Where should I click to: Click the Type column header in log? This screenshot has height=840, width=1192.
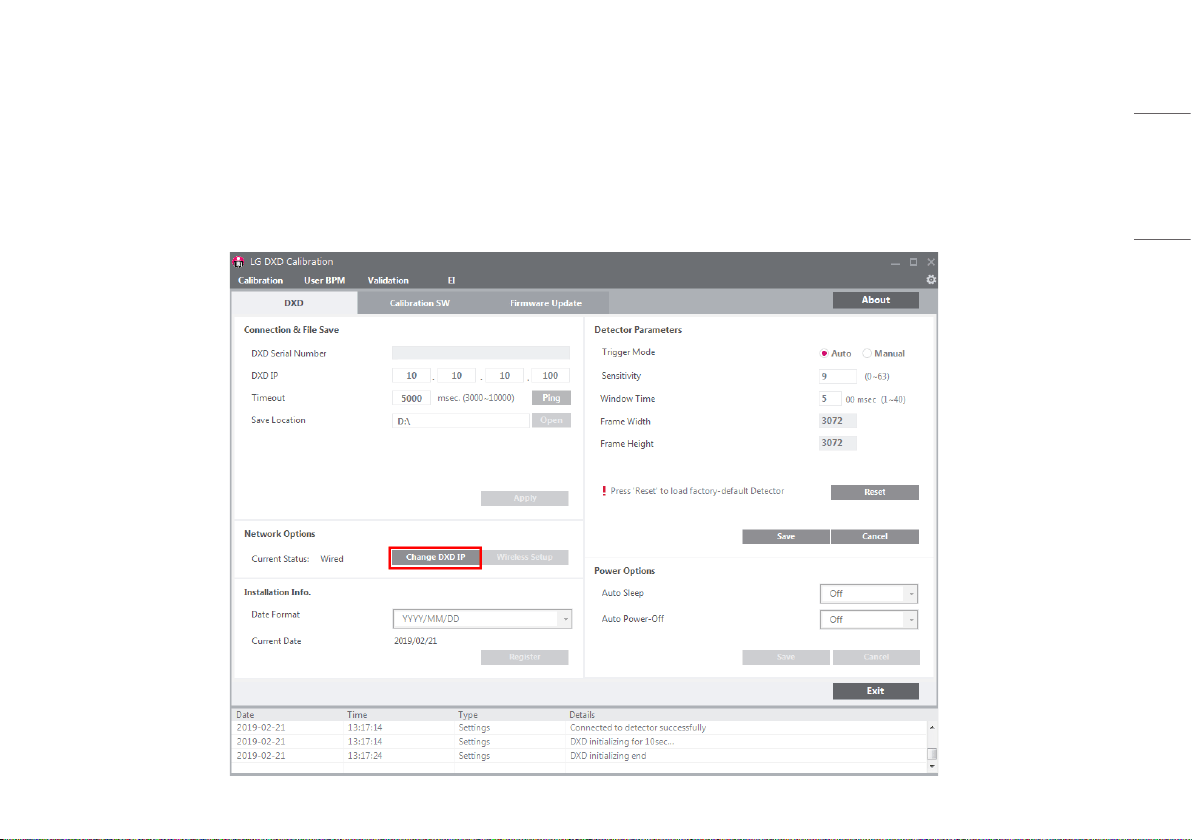468,715
